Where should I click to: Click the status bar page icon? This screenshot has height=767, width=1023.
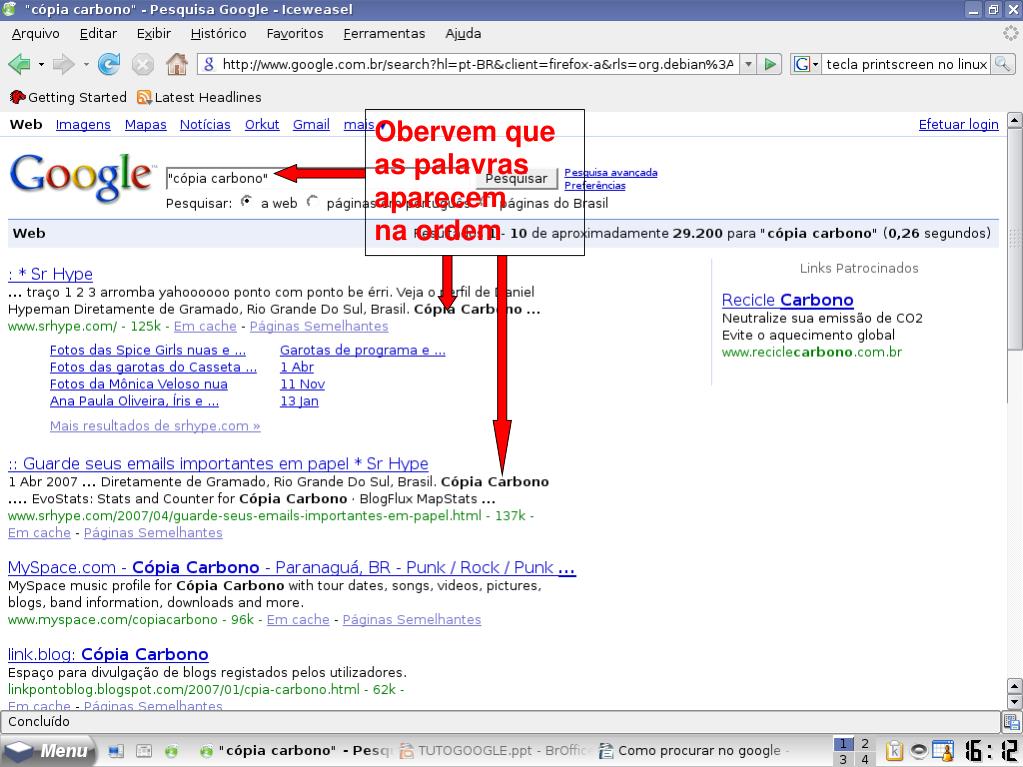[x=1012, y=721]
